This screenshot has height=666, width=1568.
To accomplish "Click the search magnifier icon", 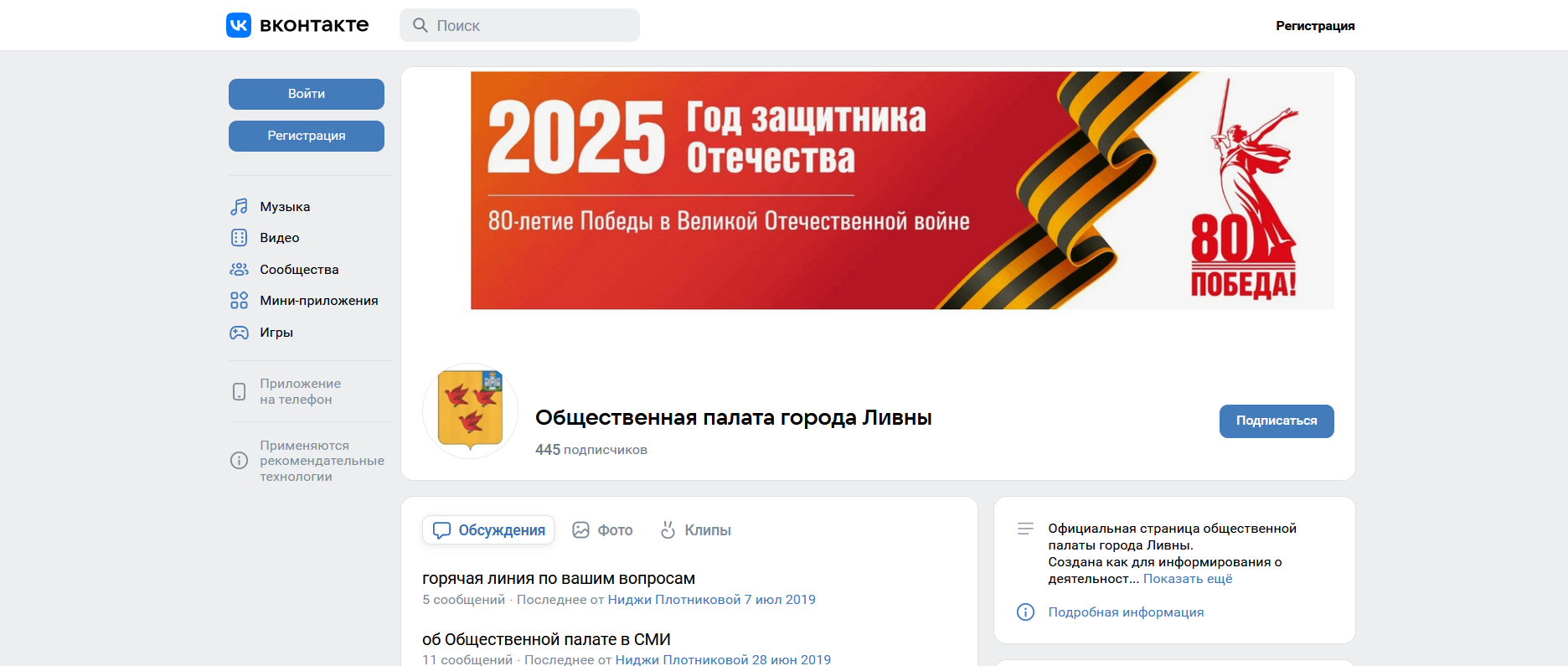I will click(x=420, y=25).
